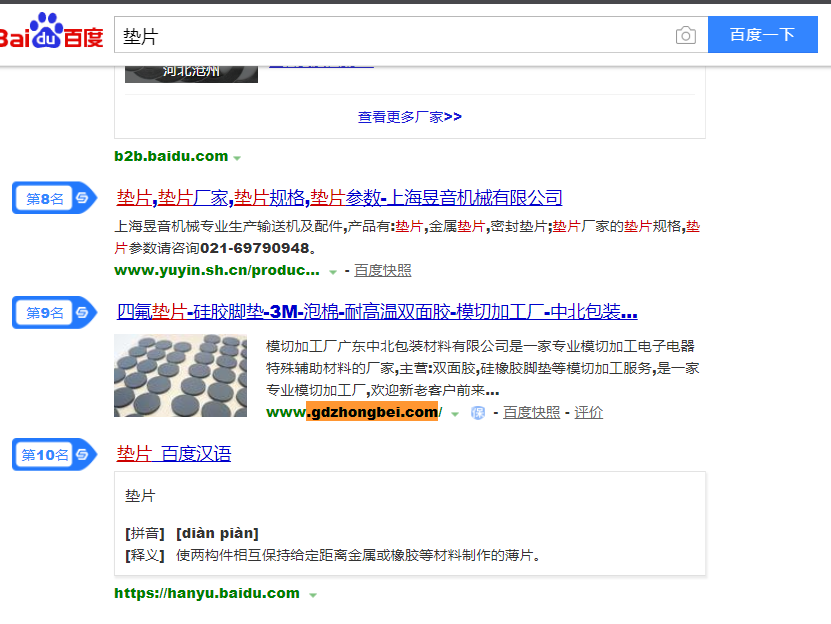The image size is (831, 624).
Task: Click the 第9名 rank badge
Action: coord(55,312)
